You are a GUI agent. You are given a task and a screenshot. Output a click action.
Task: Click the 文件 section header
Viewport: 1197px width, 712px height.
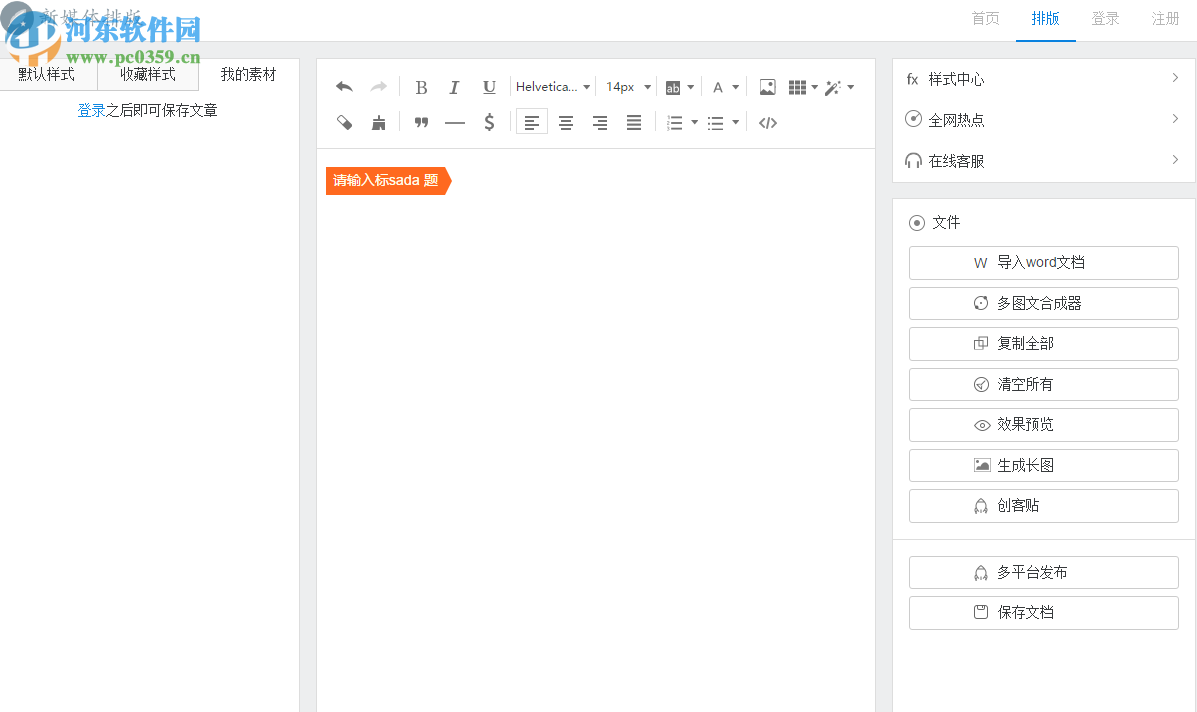pos(934,222)
